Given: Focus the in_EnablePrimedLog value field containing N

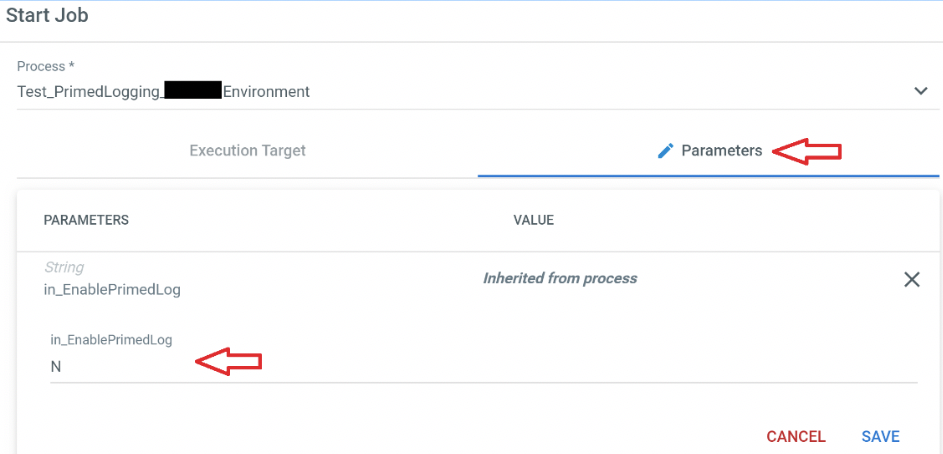Looking at the screenshot, I should coord(484,367).
